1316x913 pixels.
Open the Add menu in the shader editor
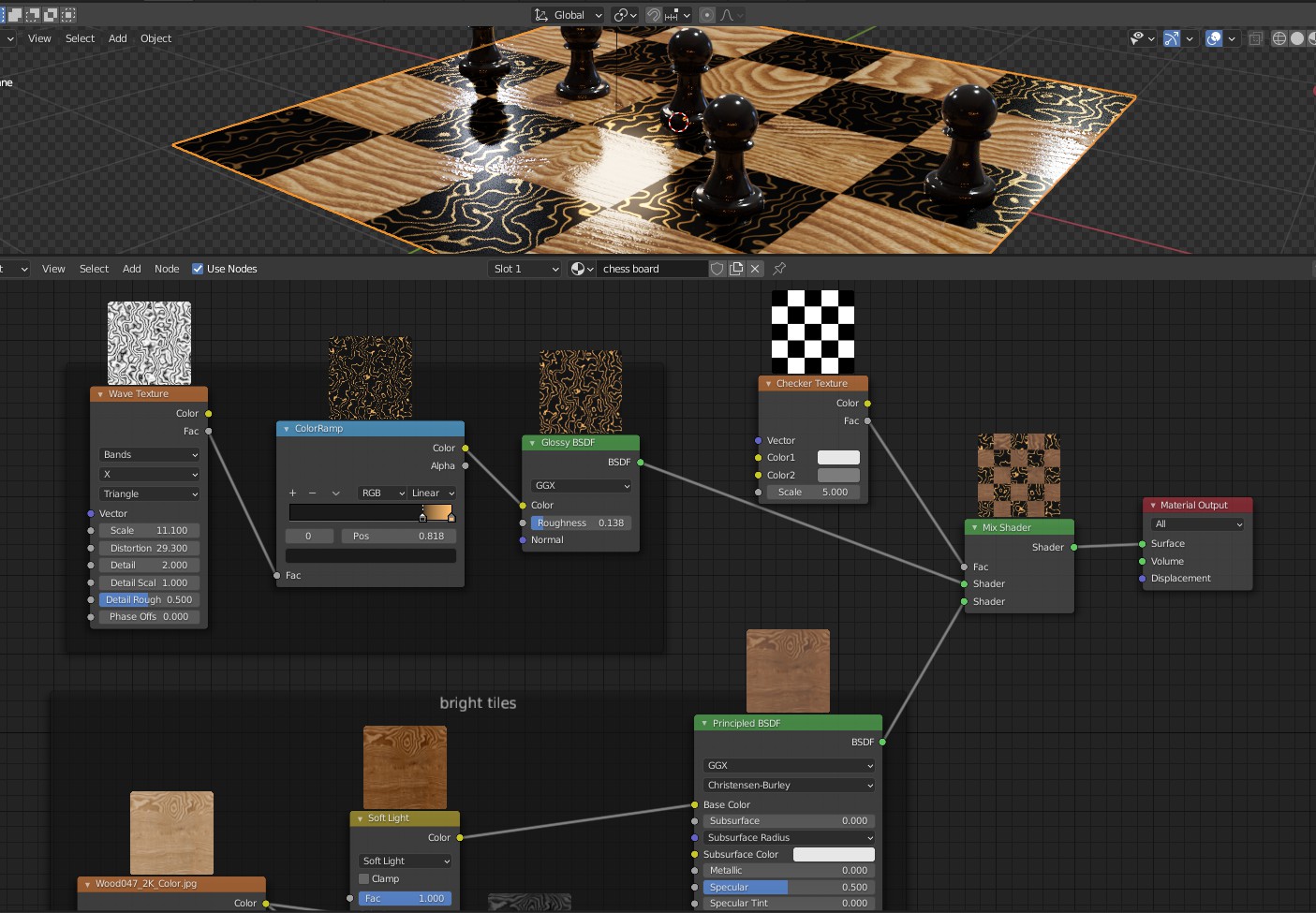point(131,269)
